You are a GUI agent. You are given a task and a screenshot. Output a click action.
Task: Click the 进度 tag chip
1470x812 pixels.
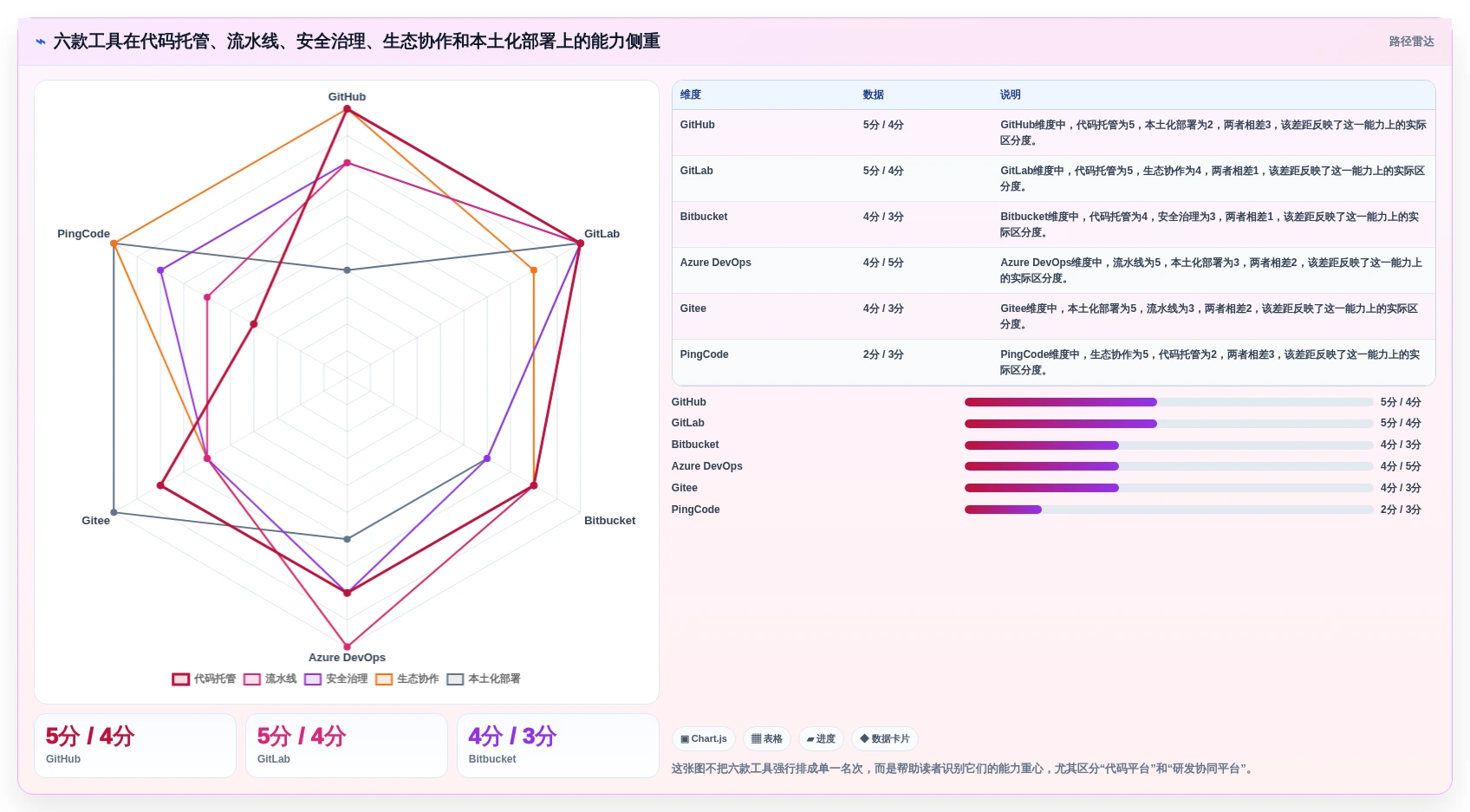821,739
